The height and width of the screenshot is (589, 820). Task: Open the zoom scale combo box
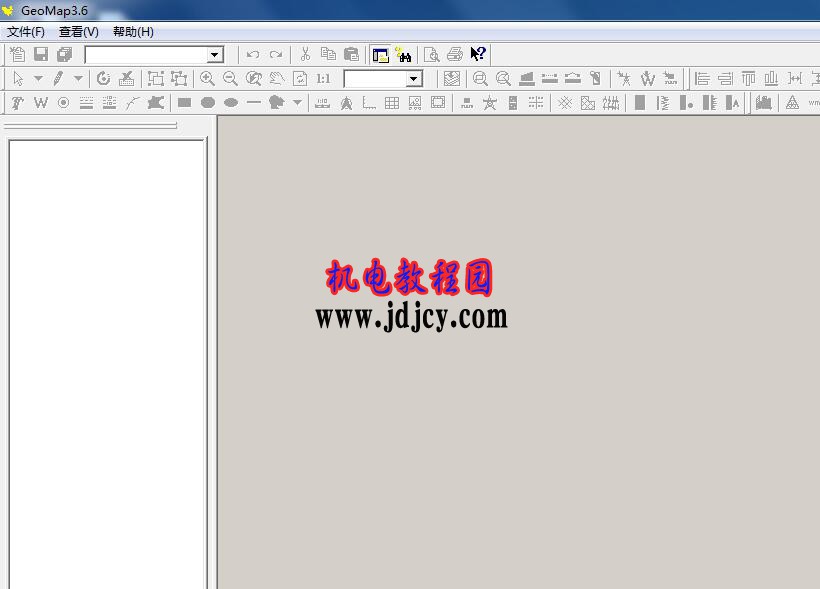(x=383, y=79)
